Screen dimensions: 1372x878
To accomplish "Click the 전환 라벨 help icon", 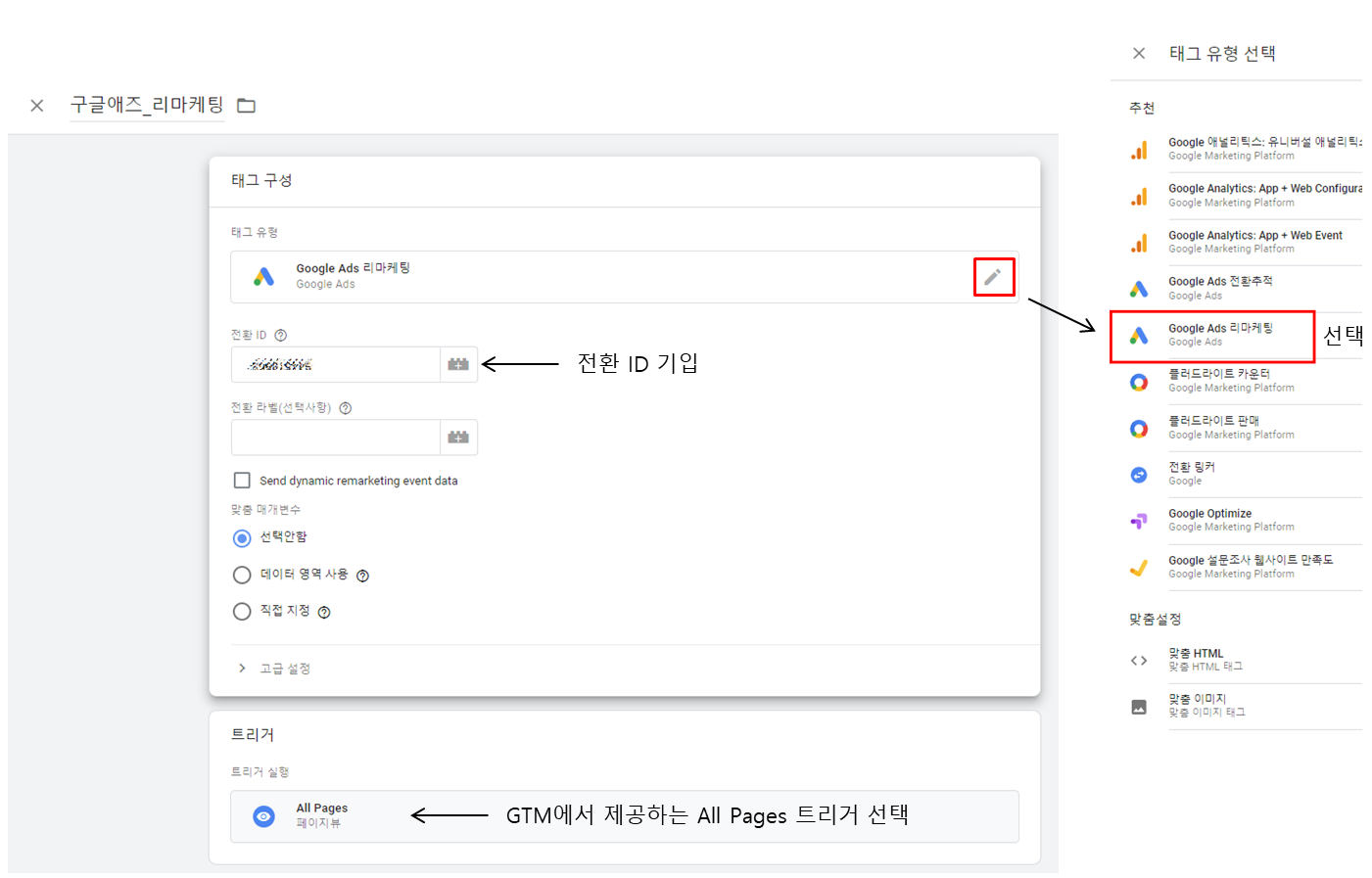I will [x=345, y=408].
